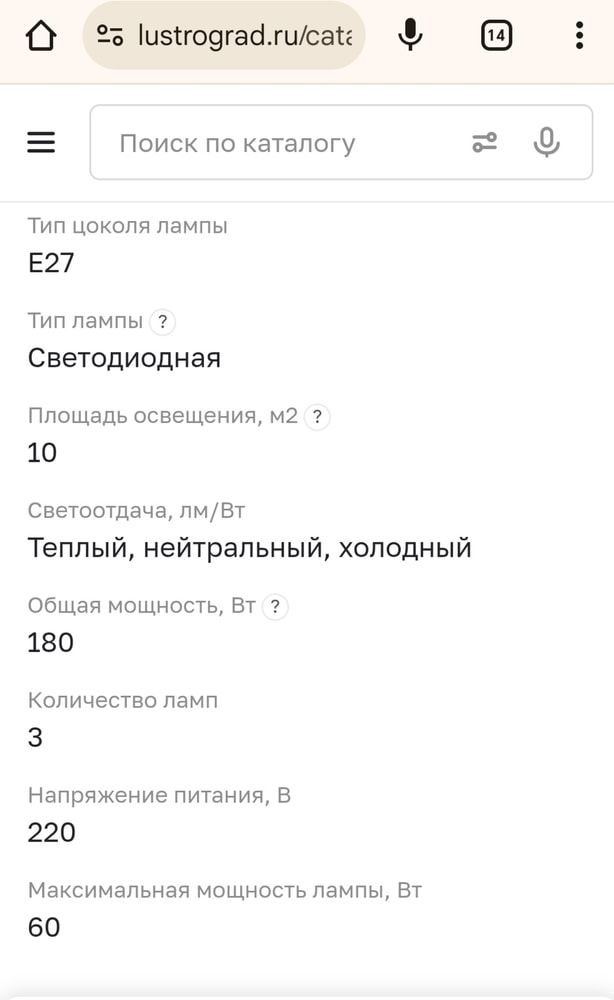Screen dimensions: 614x1000
Task: Tap 'Теплый, нейтральный, холодный' value text
Action: [249, 548]
